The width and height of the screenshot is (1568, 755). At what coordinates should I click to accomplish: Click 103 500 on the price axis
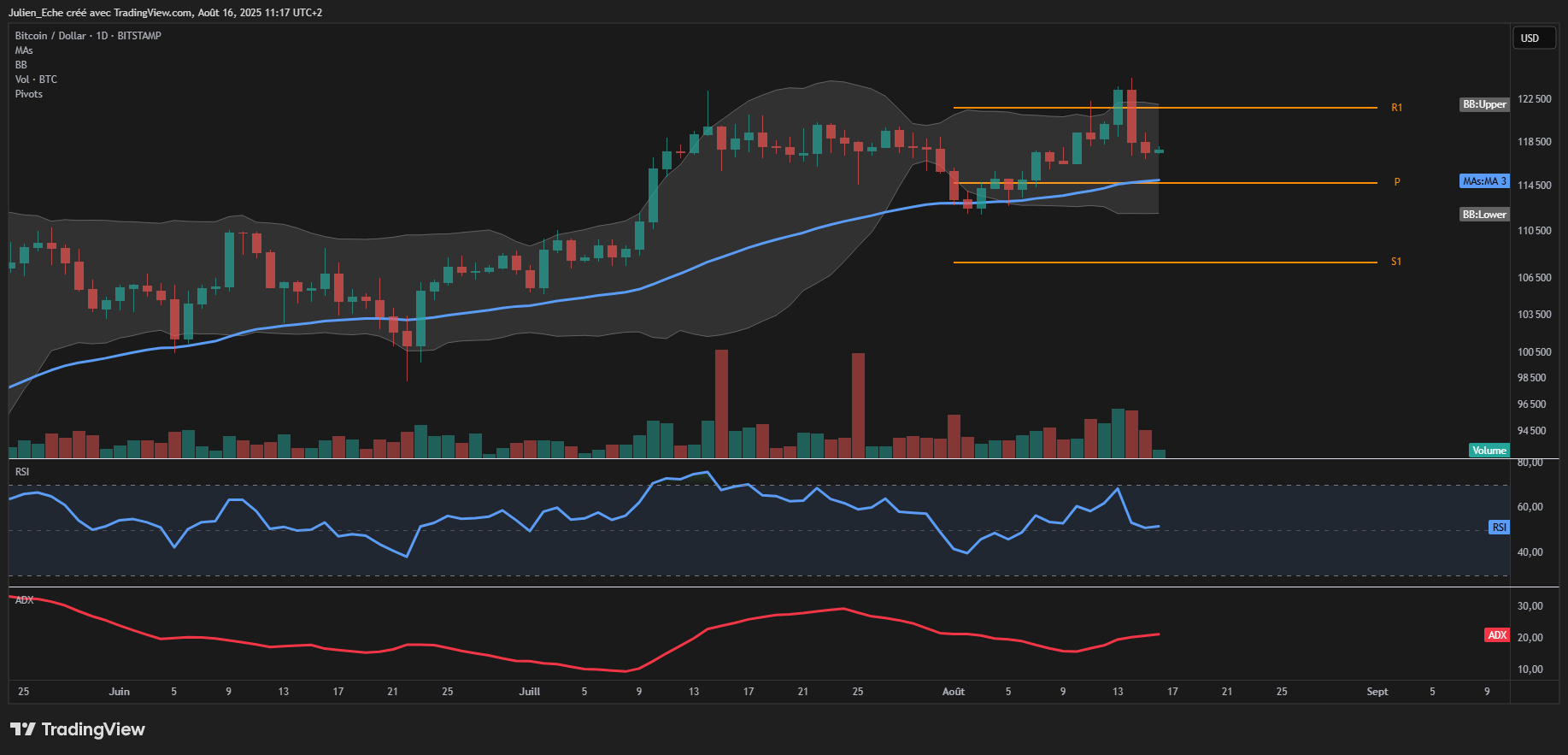pos(1535,315)
